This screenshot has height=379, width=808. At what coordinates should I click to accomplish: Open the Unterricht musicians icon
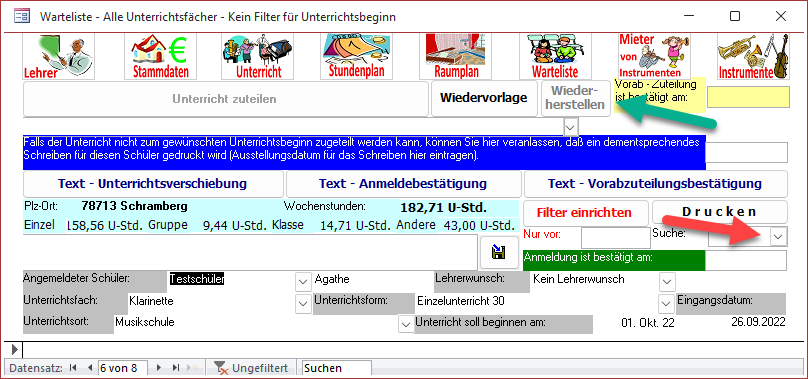258,56
